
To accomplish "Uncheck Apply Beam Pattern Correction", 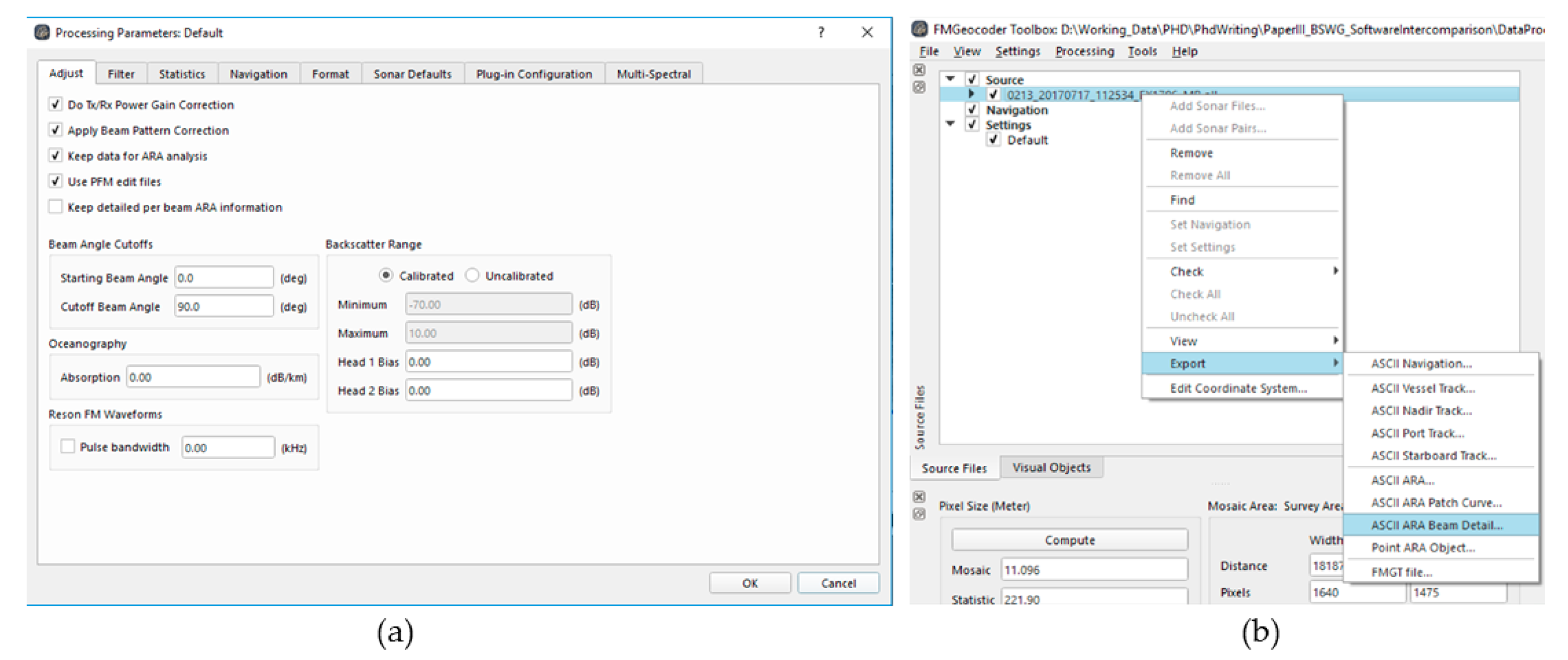I will pos(55,130).
